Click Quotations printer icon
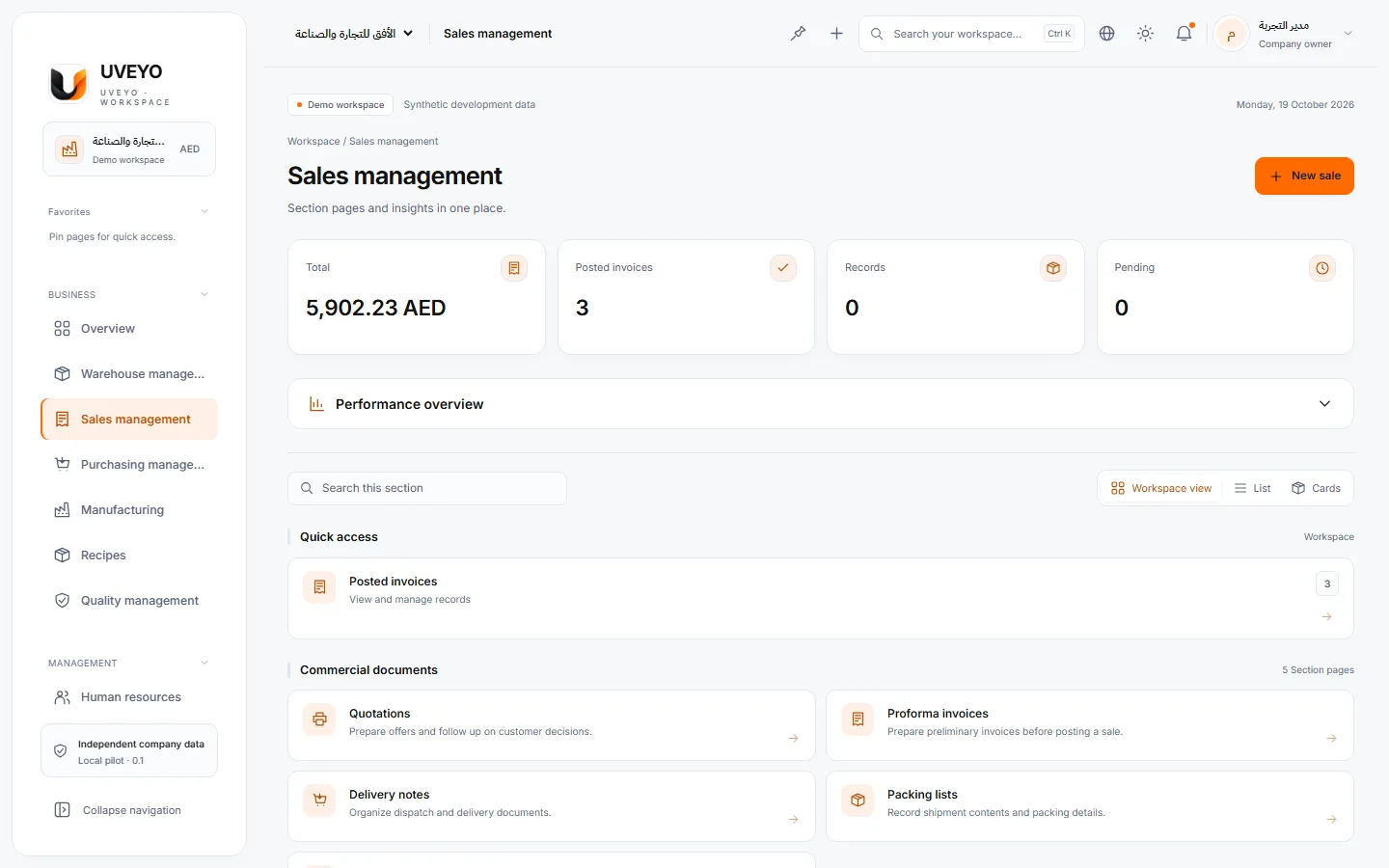 [319, 719]
